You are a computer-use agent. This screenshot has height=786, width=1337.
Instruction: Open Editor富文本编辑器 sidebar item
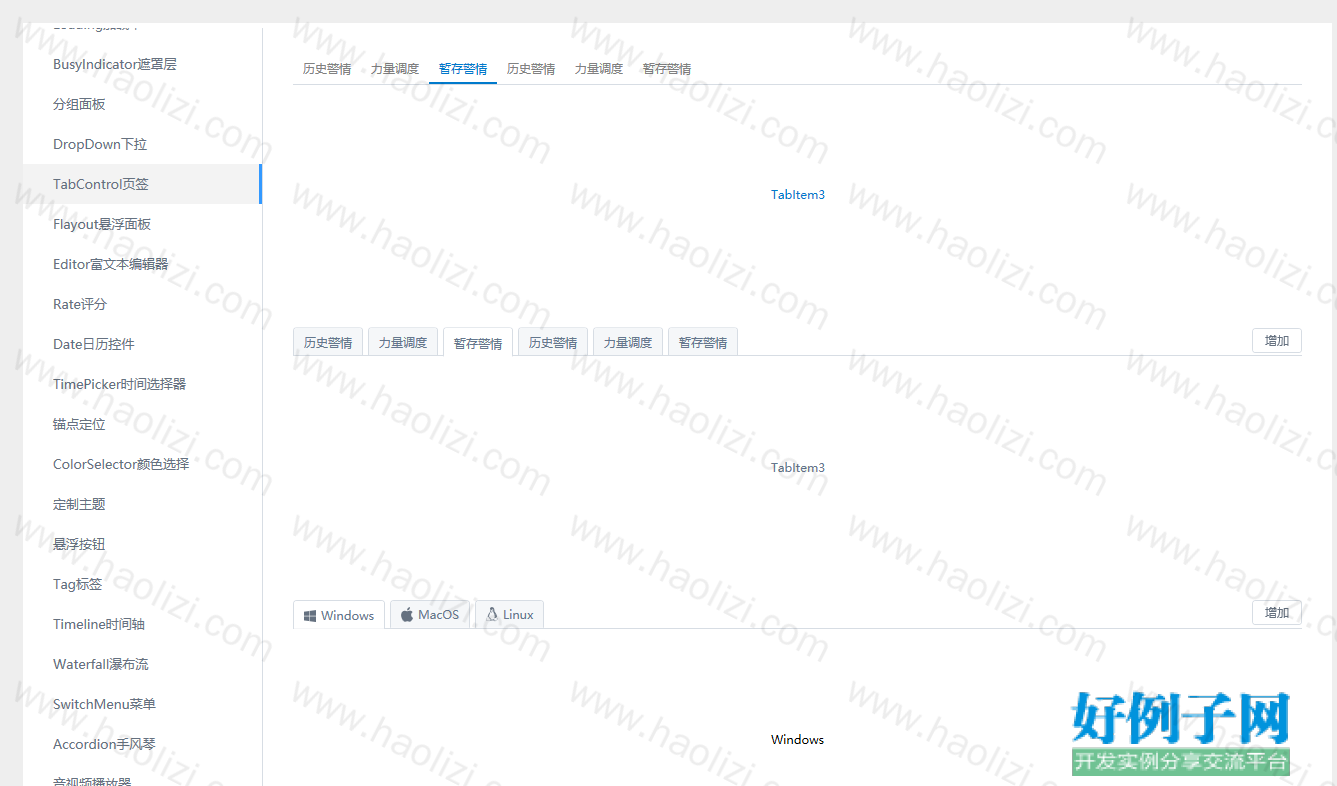[x=142, y=264]
